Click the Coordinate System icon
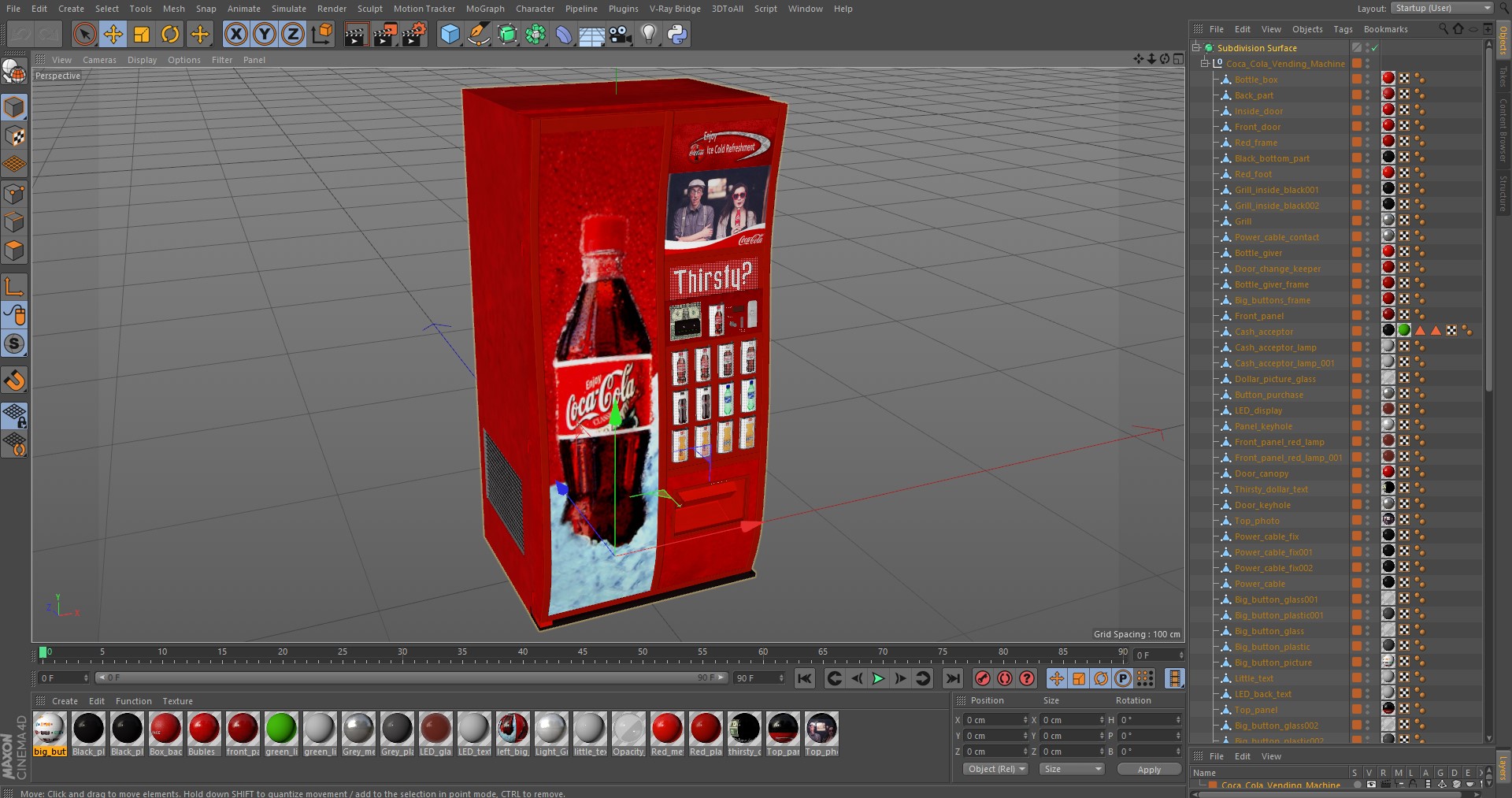The image size is (1512, 798). point(322,34)
